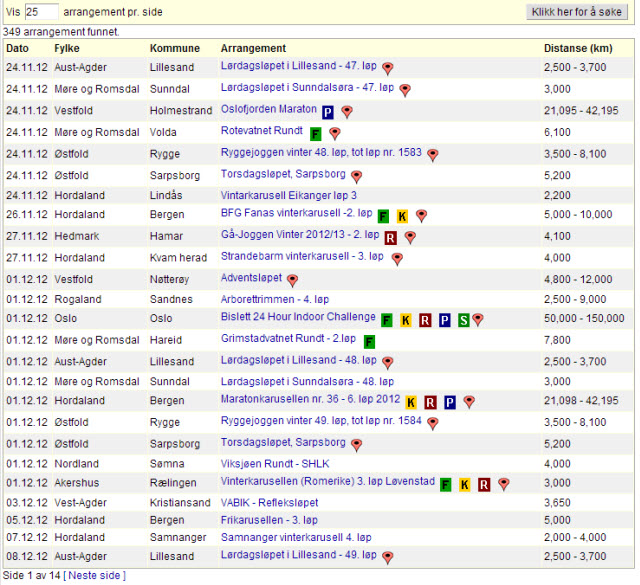640x585 pixels.
Task: Click map pin for Maratonkarusellen nr. 36
Action: [x=469, y=403]
